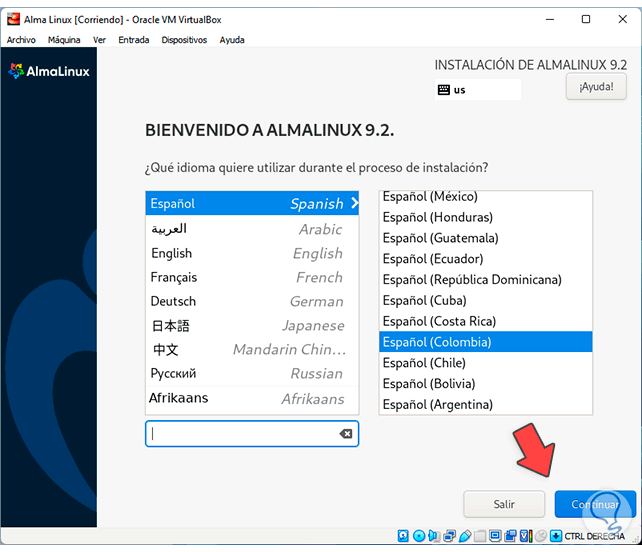The height and width of the screenshot is (552, 642).
Task: Open the Archivo menu
Action: pos(21,40)
